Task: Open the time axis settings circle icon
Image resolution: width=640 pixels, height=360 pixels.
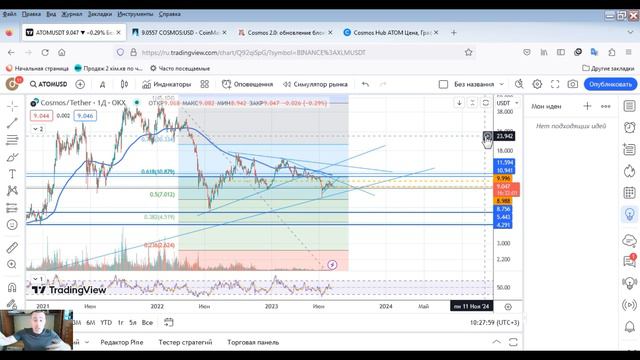Action: (x=508, y=307)
